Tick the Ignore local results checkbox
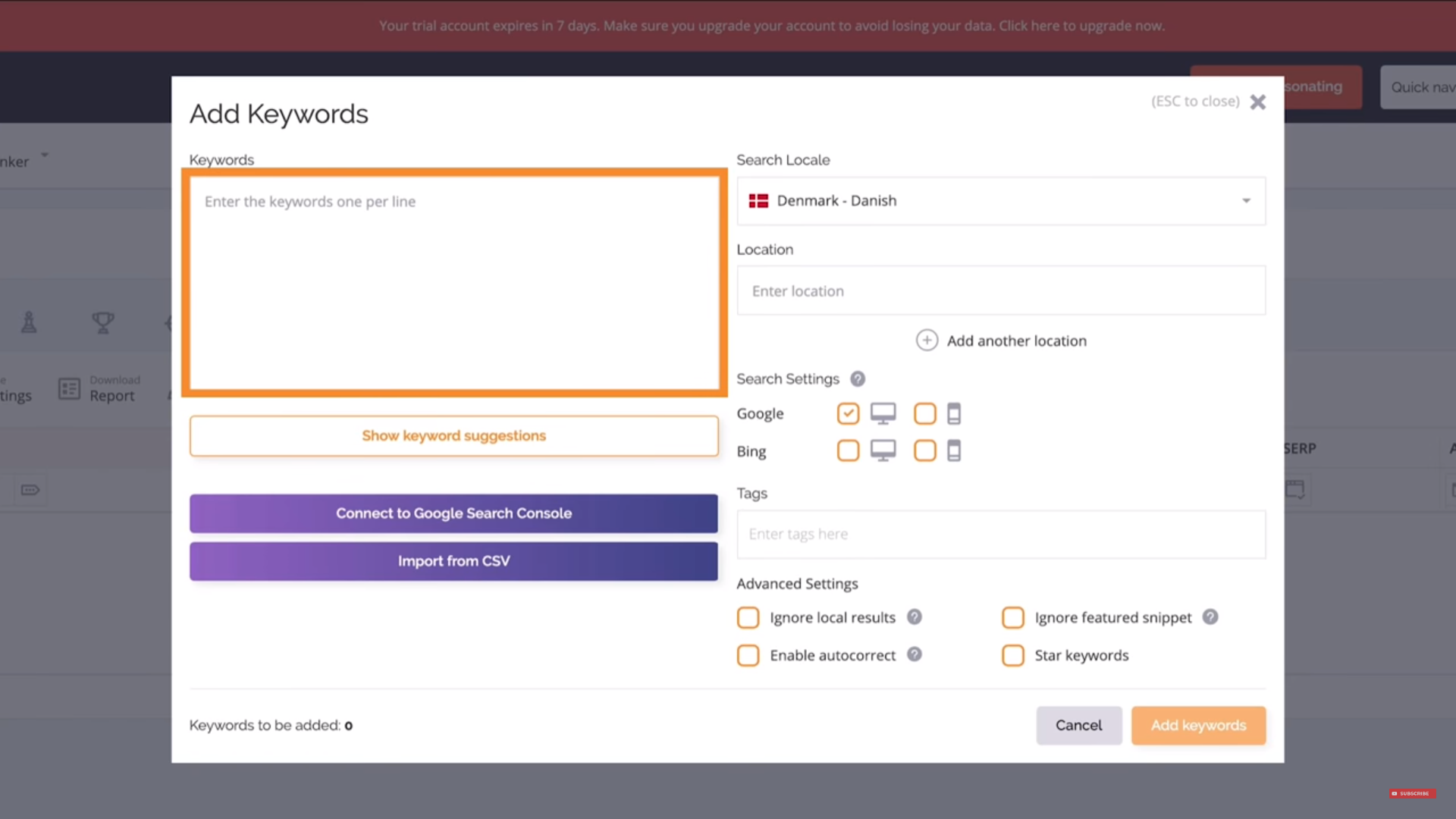This screenshot has width=1456, height=819. point(748,617)
